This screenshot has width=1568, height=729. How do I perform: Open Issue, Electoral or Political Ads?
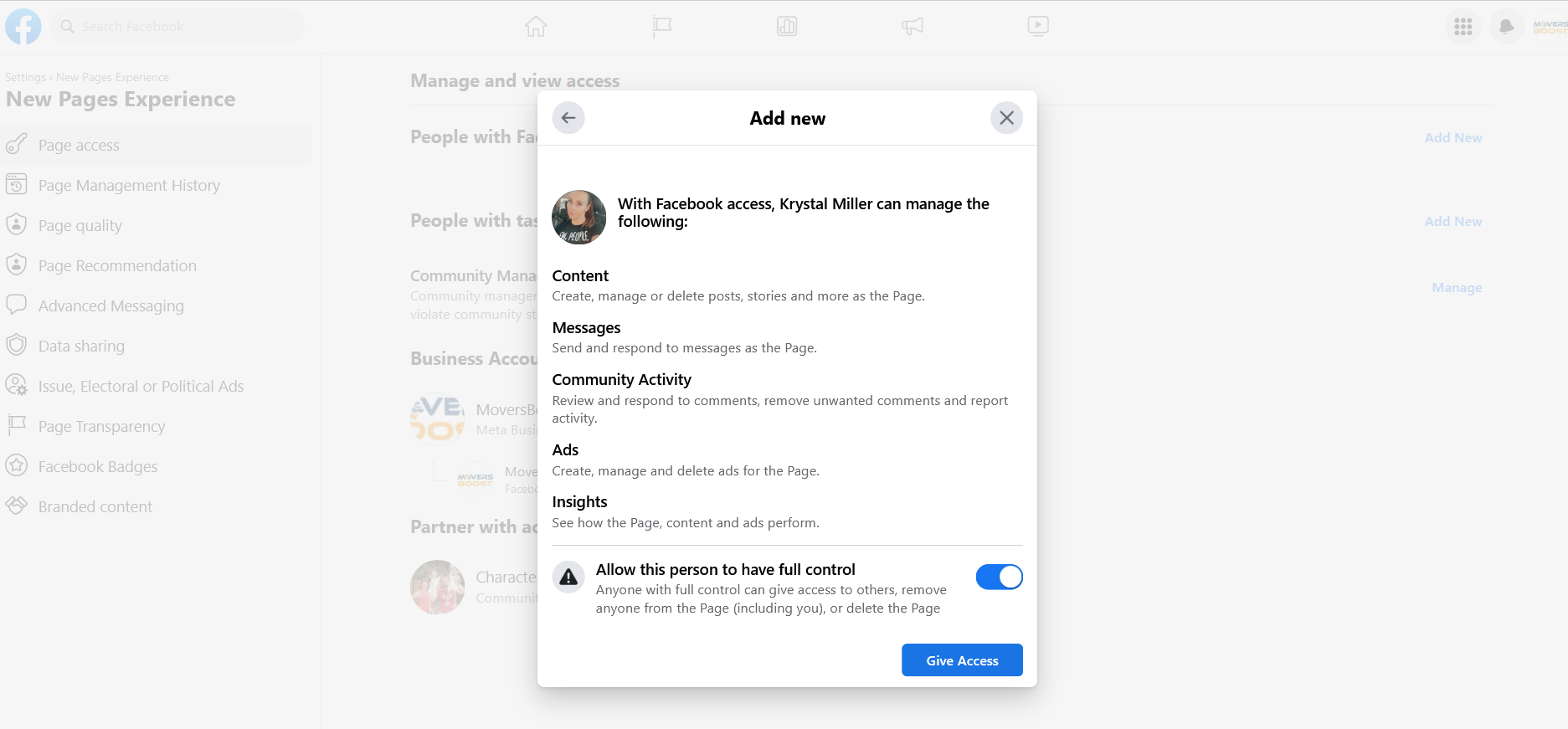point(157,387)
